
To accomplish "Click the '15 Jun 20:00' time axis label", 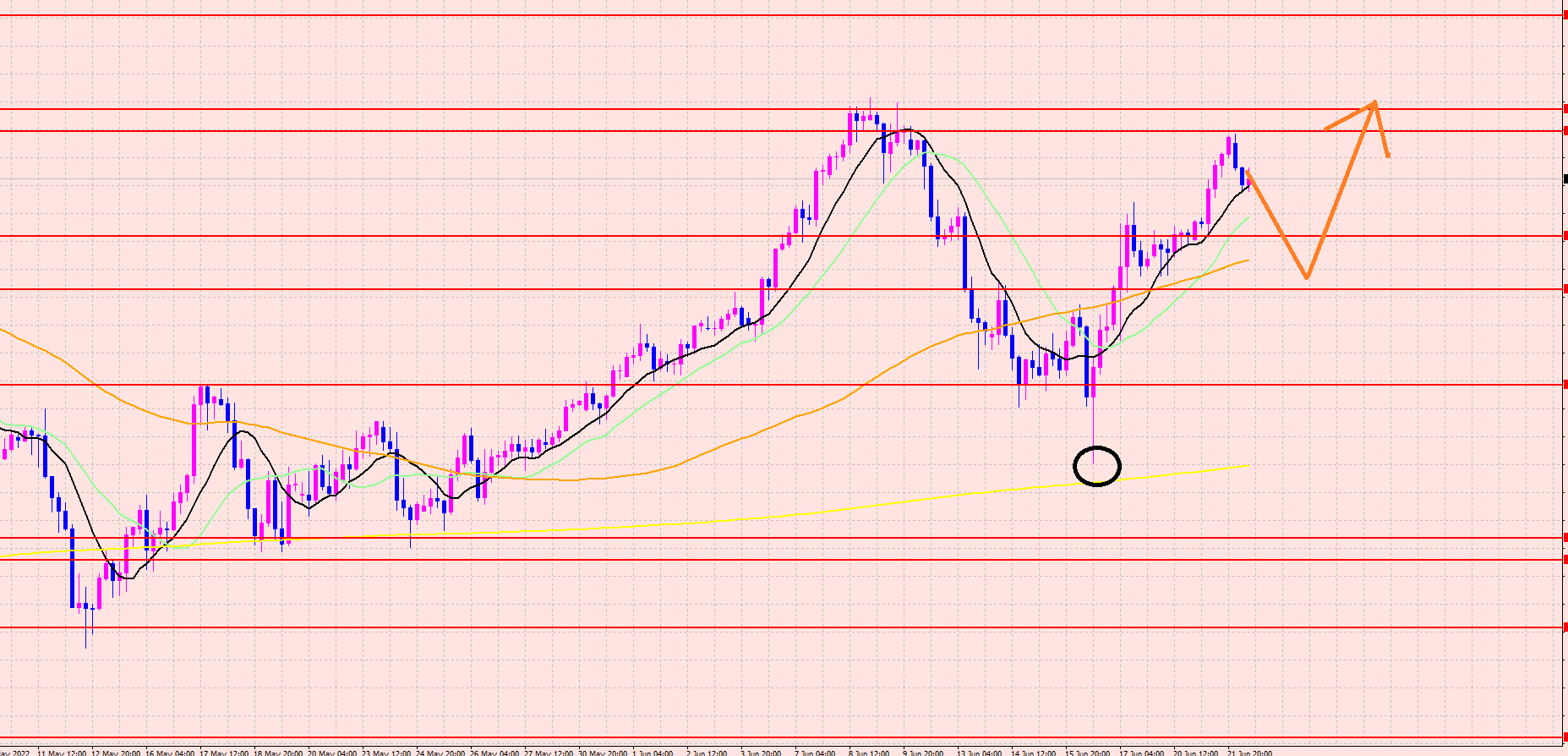I will [x=1086, y=752].
